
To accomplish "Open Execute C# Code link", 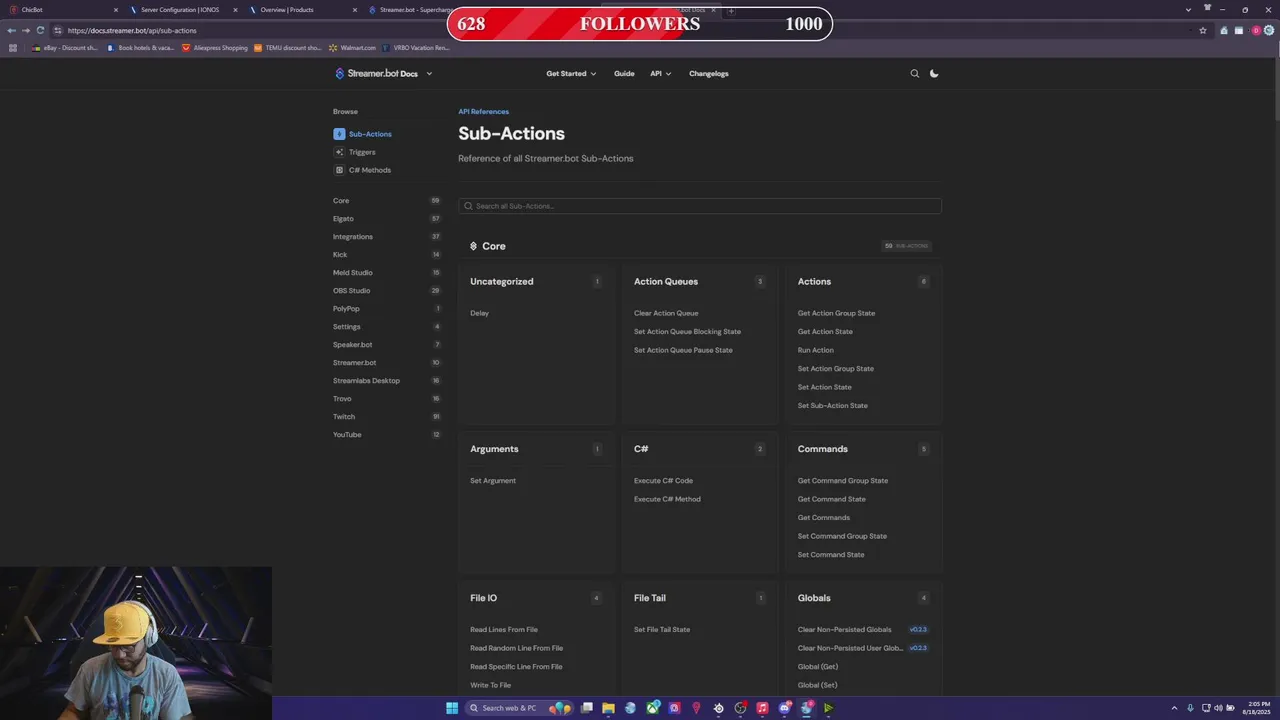I will coord(663,481).
